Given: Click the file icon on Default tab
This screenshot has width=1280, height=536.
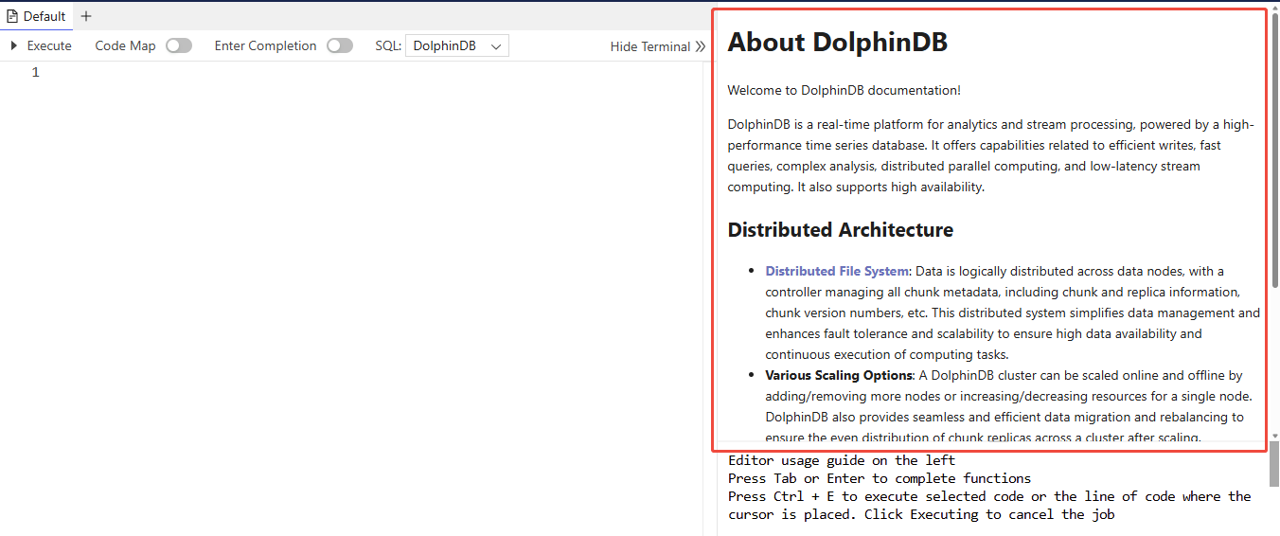Looking at the screenshot, I should point(12,16).
